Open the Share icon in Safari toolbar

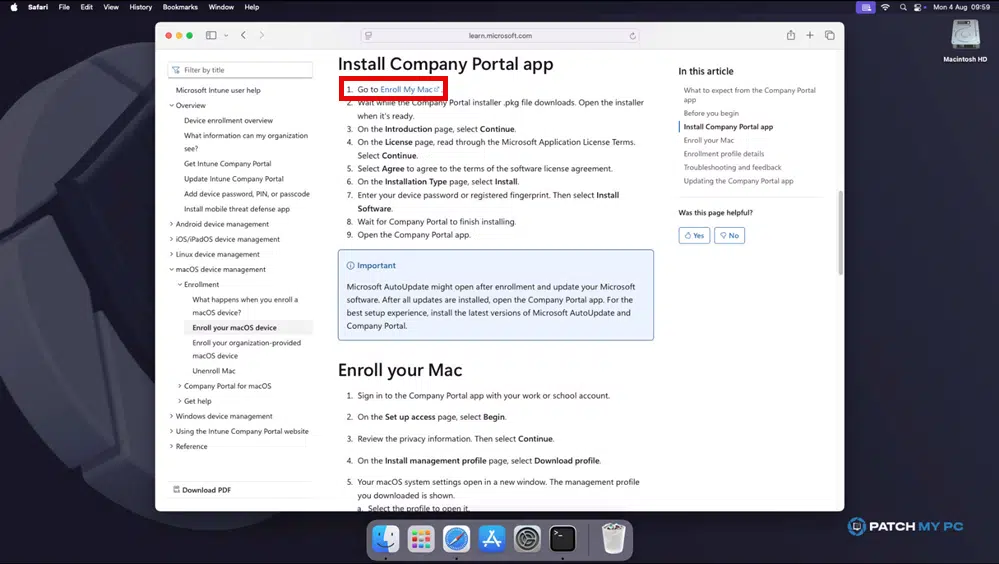click(791, 35)
